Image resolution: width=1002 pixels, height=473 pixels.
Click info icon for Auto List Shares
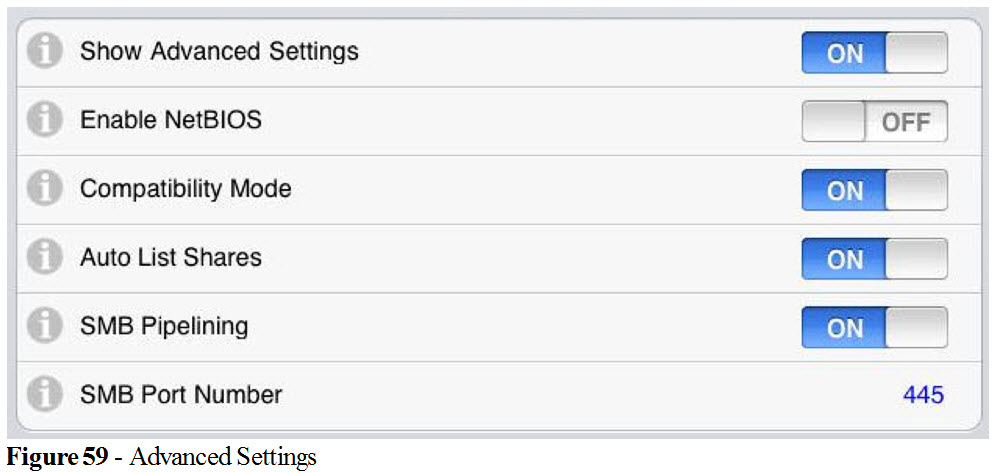pyautogui.click(x=44, y=258)
